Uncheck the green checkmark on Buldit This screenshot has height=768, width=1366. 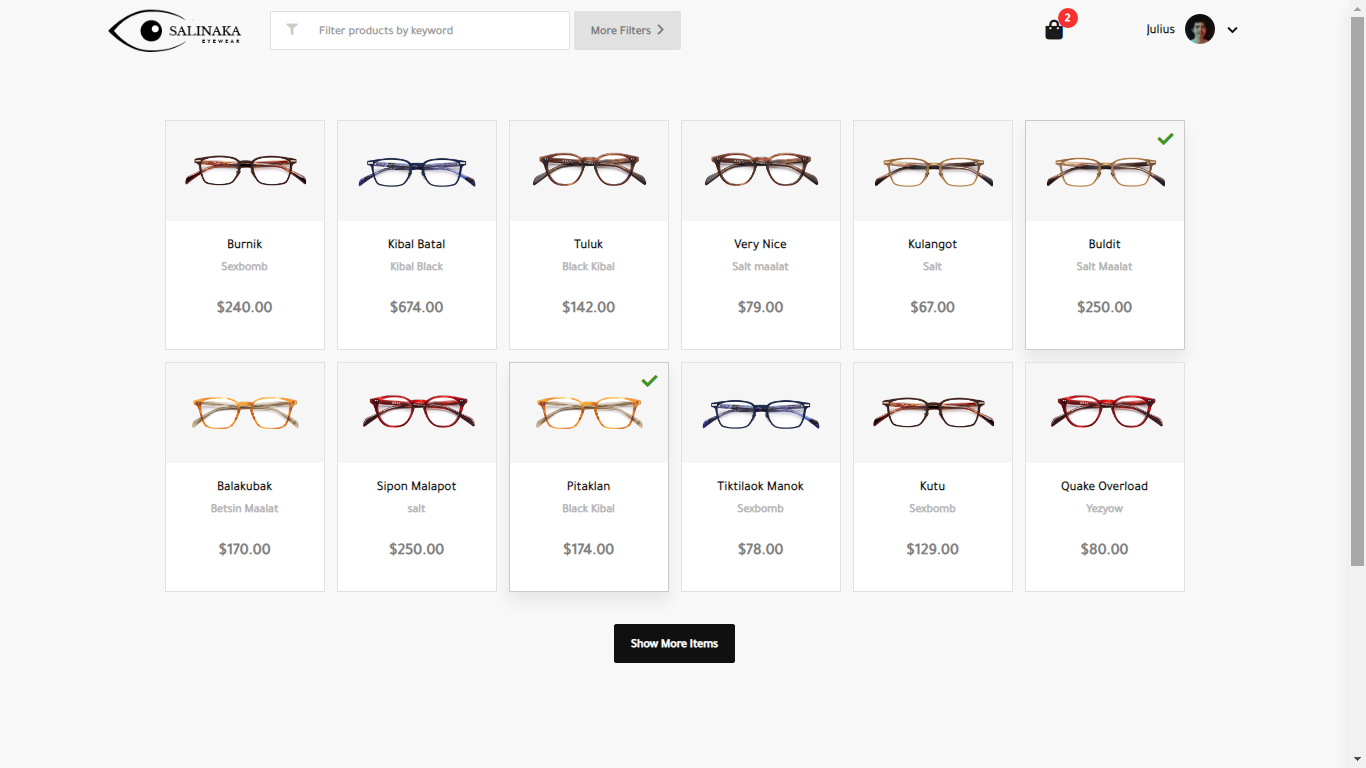1165,139
